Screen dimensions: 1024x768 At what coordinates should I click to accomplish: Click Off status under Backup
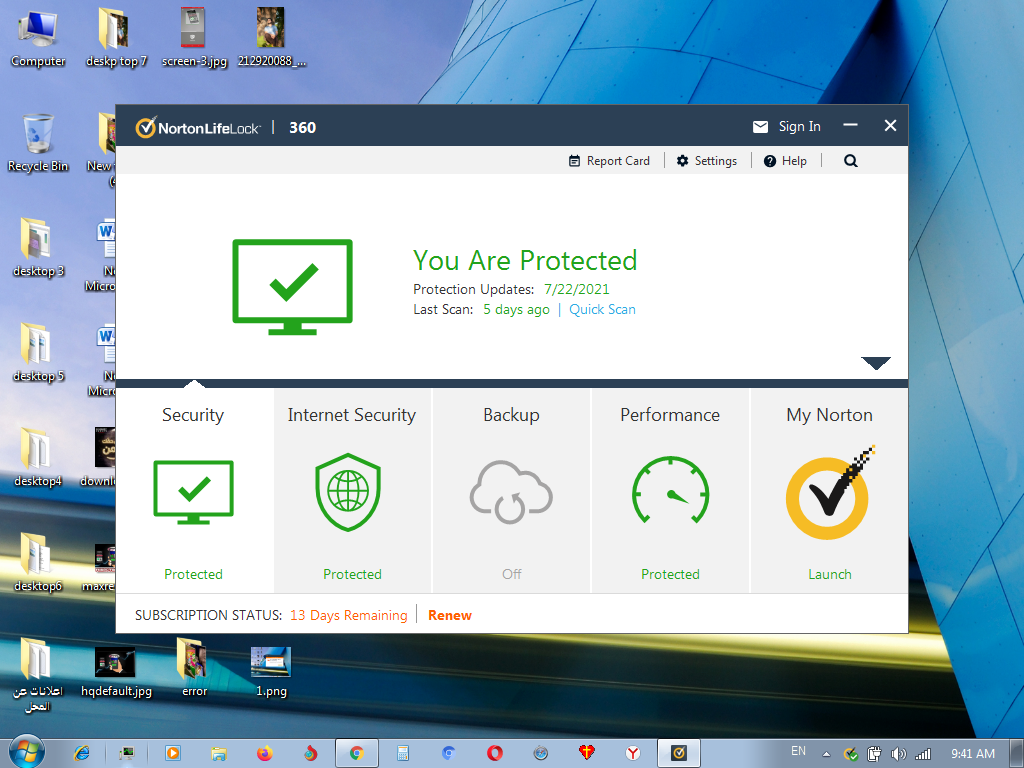point(511,574)
